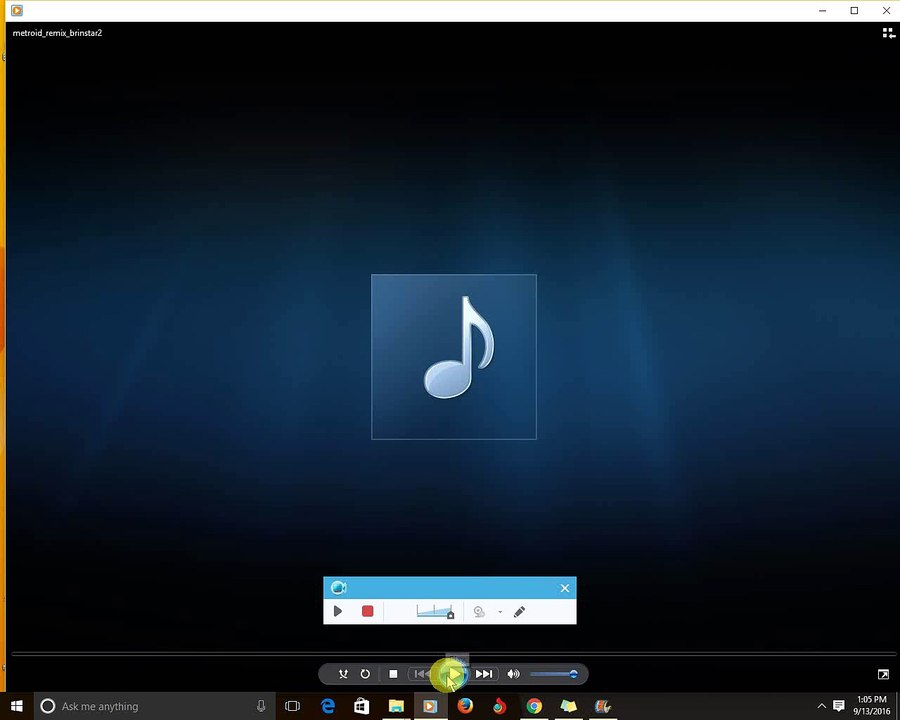Open File Explorer from taskbar

[x=396, y=706]
